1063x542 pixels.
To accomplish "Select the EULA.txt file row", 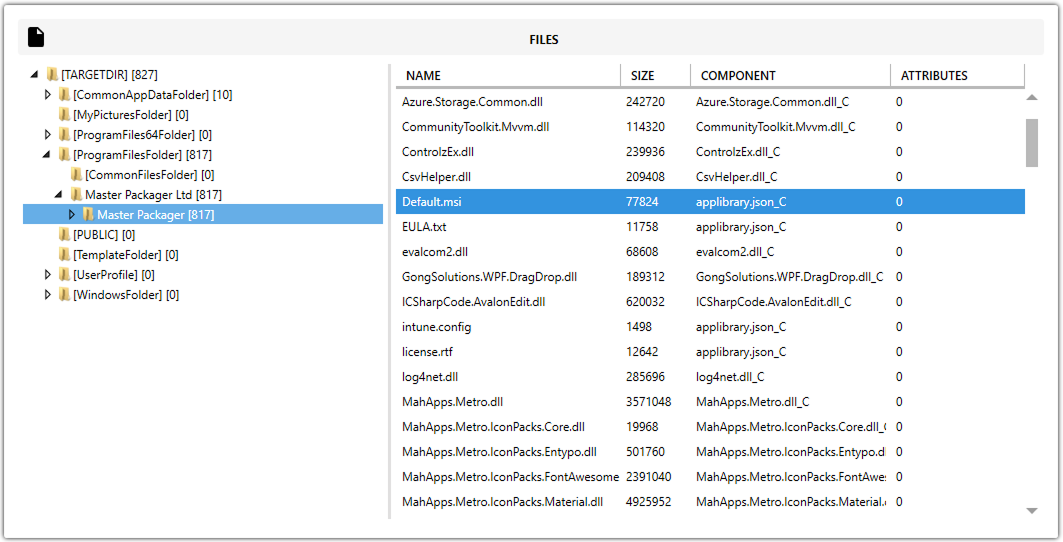I will pos(710,227).
